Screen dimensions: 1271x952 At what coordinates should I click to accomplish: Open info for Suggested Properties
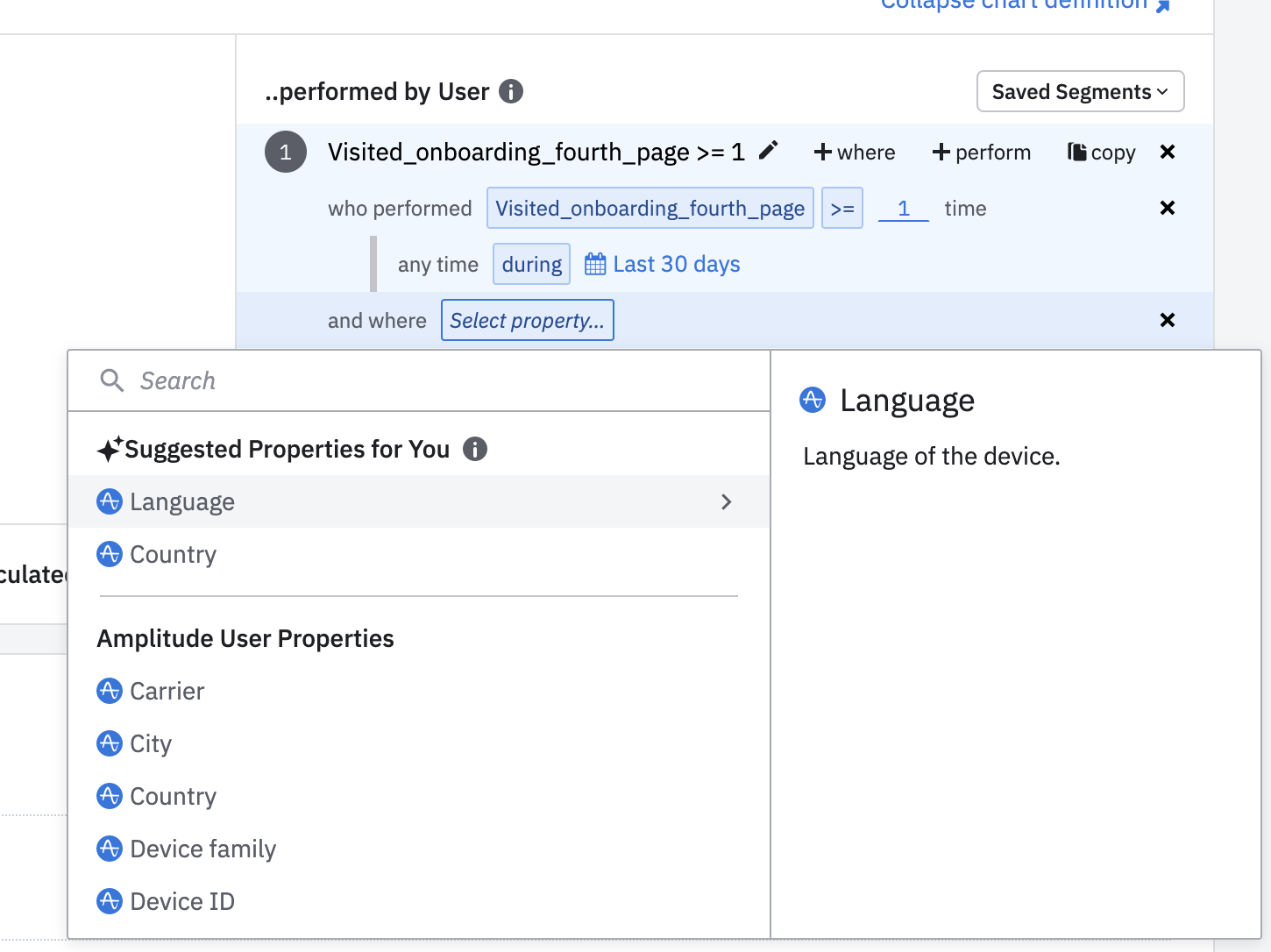475,449
